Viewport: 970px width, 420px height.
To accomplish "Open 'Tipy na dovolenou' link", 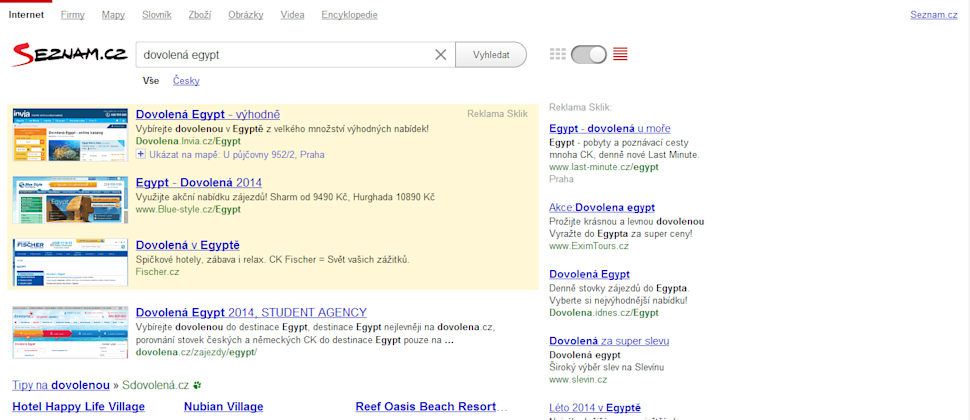I will pyautogui.click(x=61, y=385).
